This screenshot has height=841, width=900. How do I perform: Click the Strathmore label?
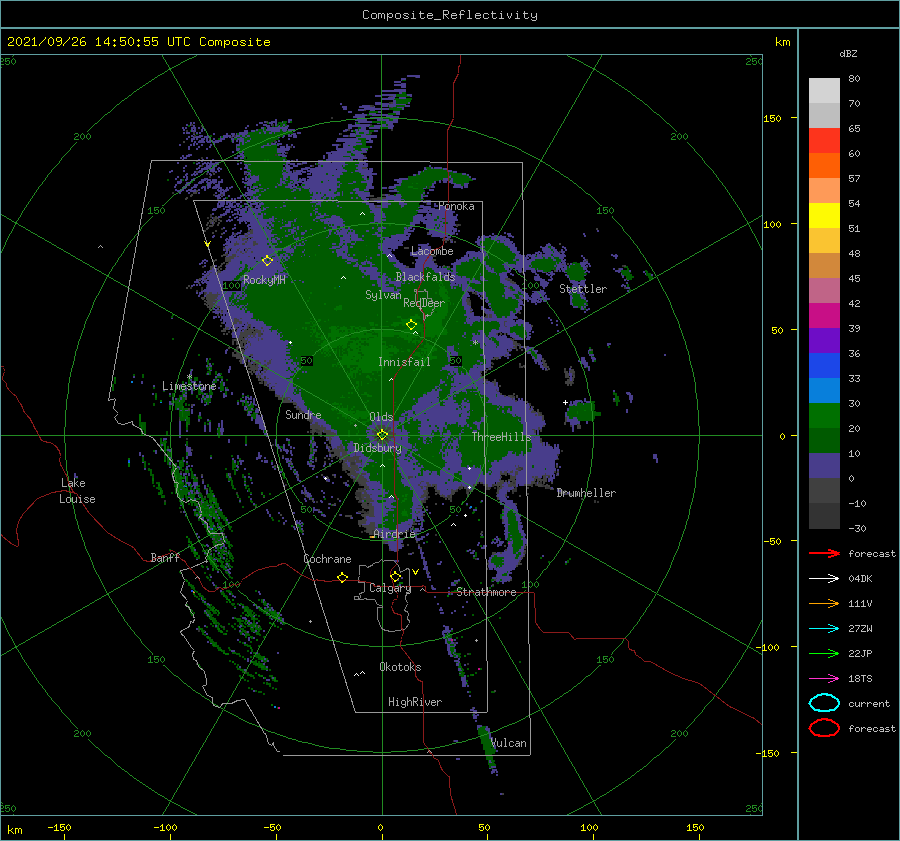point(486,592)
